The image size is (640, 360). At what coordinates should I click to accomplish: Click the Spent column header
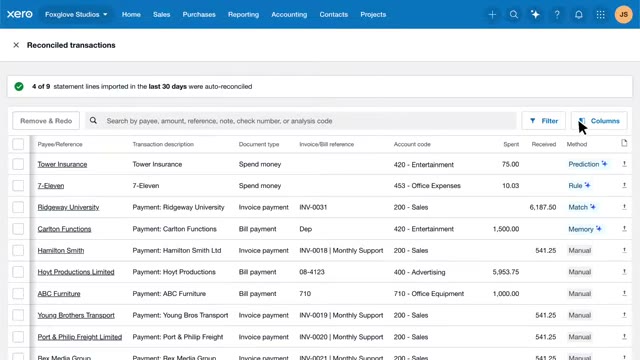click(x=511, y=144)
